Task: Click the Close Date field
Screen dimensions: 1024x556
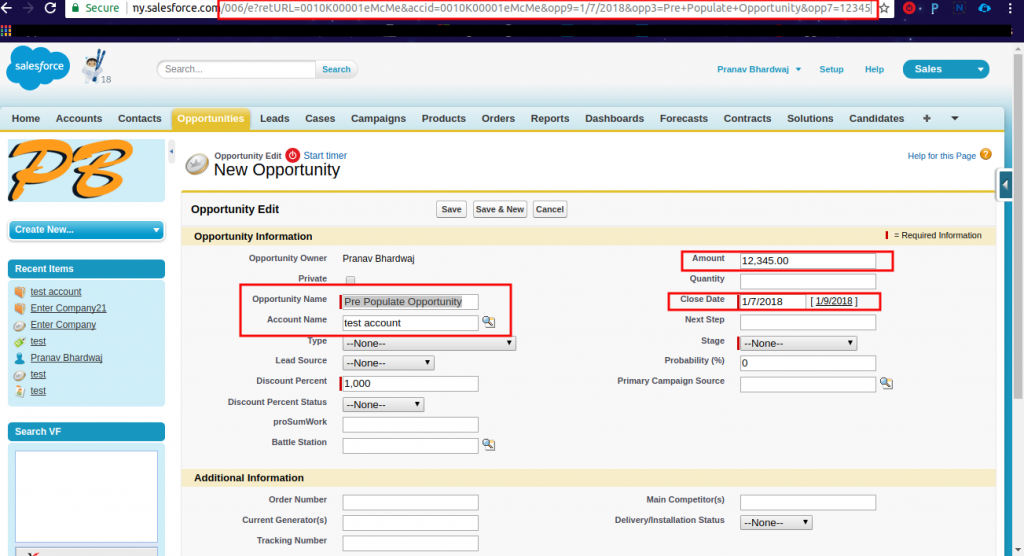Action: pos(773,301)
